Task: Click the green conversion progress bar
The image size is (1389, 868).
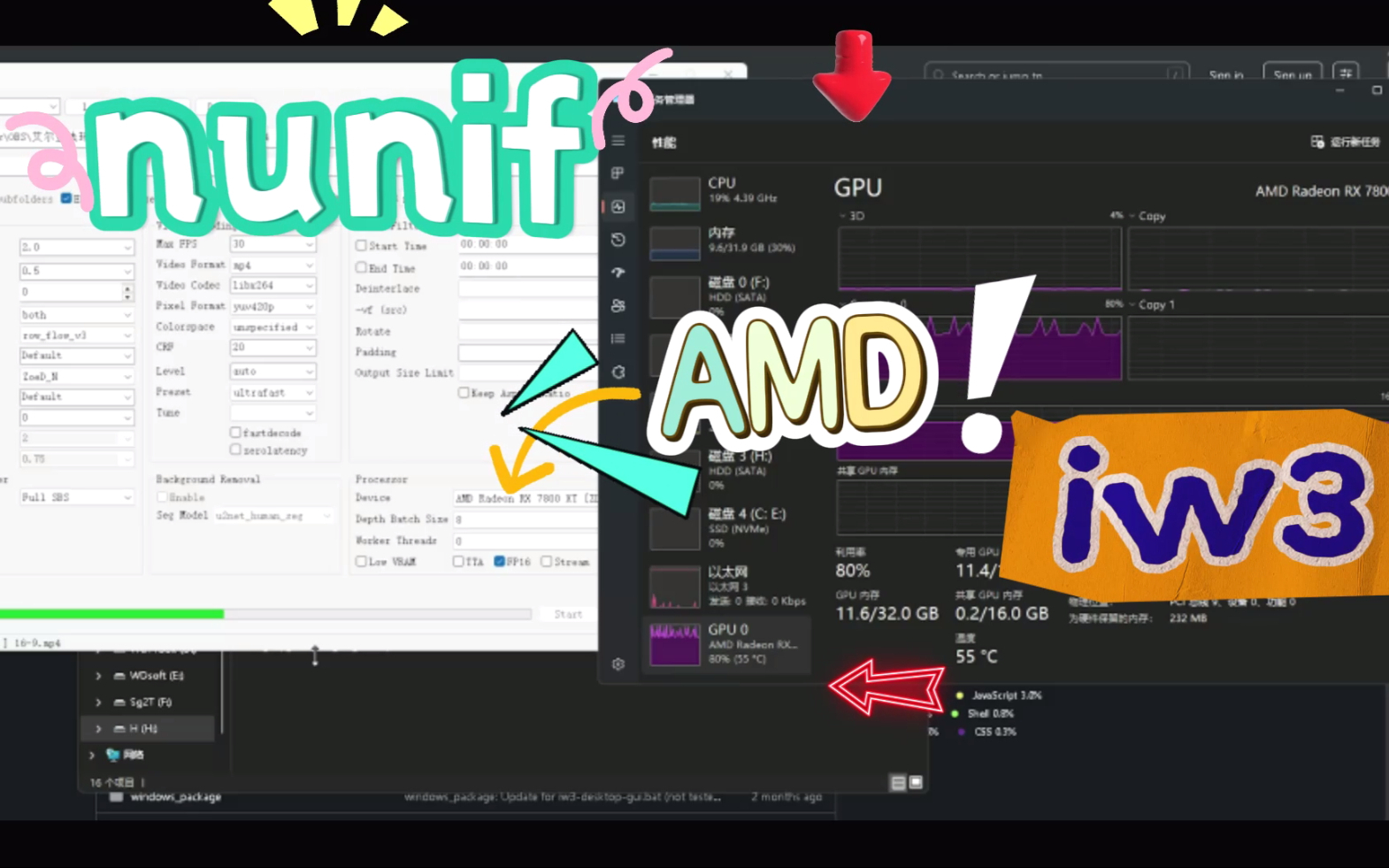Action: point(265,613)
